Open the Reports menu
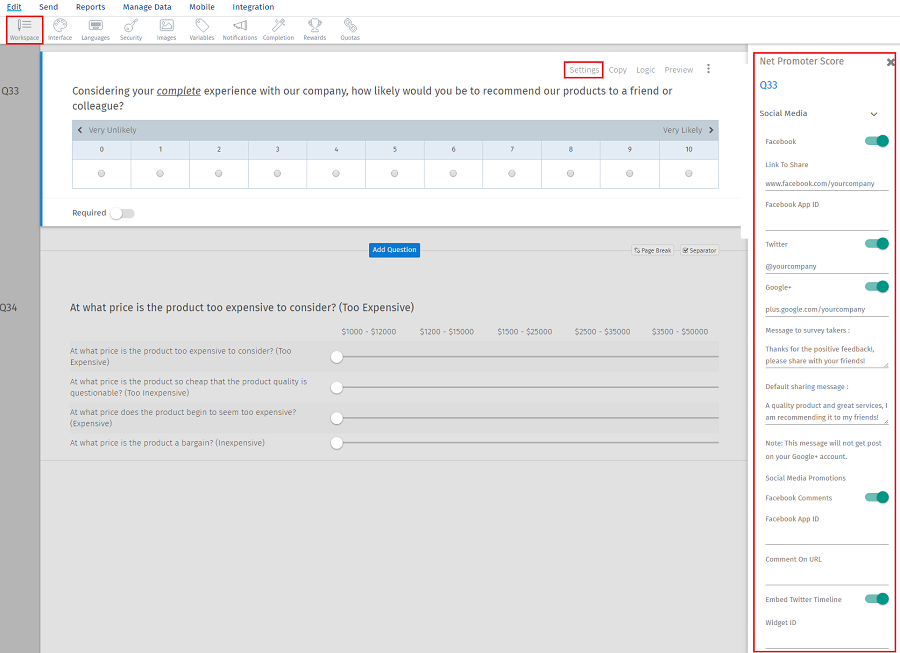 [90, 7]
